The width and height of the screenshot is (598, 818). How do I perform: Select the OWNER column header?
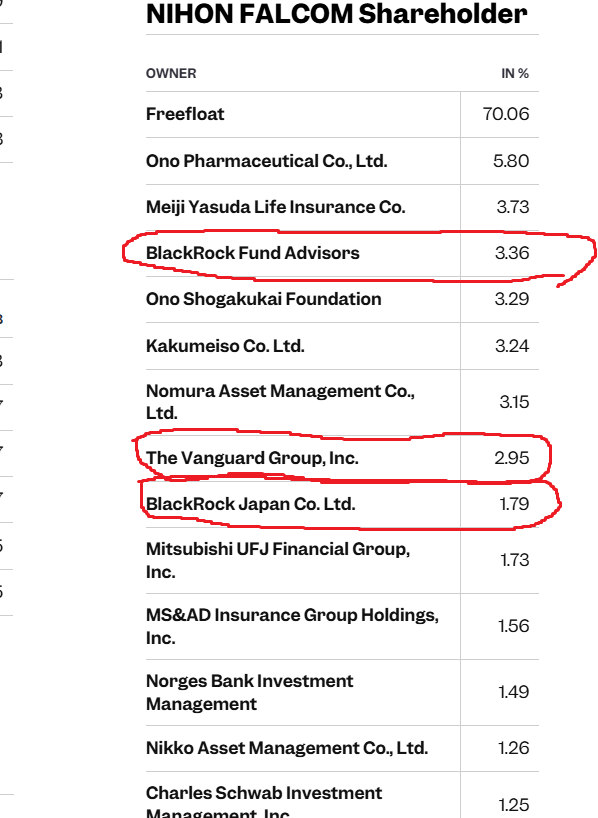point(171,74)
